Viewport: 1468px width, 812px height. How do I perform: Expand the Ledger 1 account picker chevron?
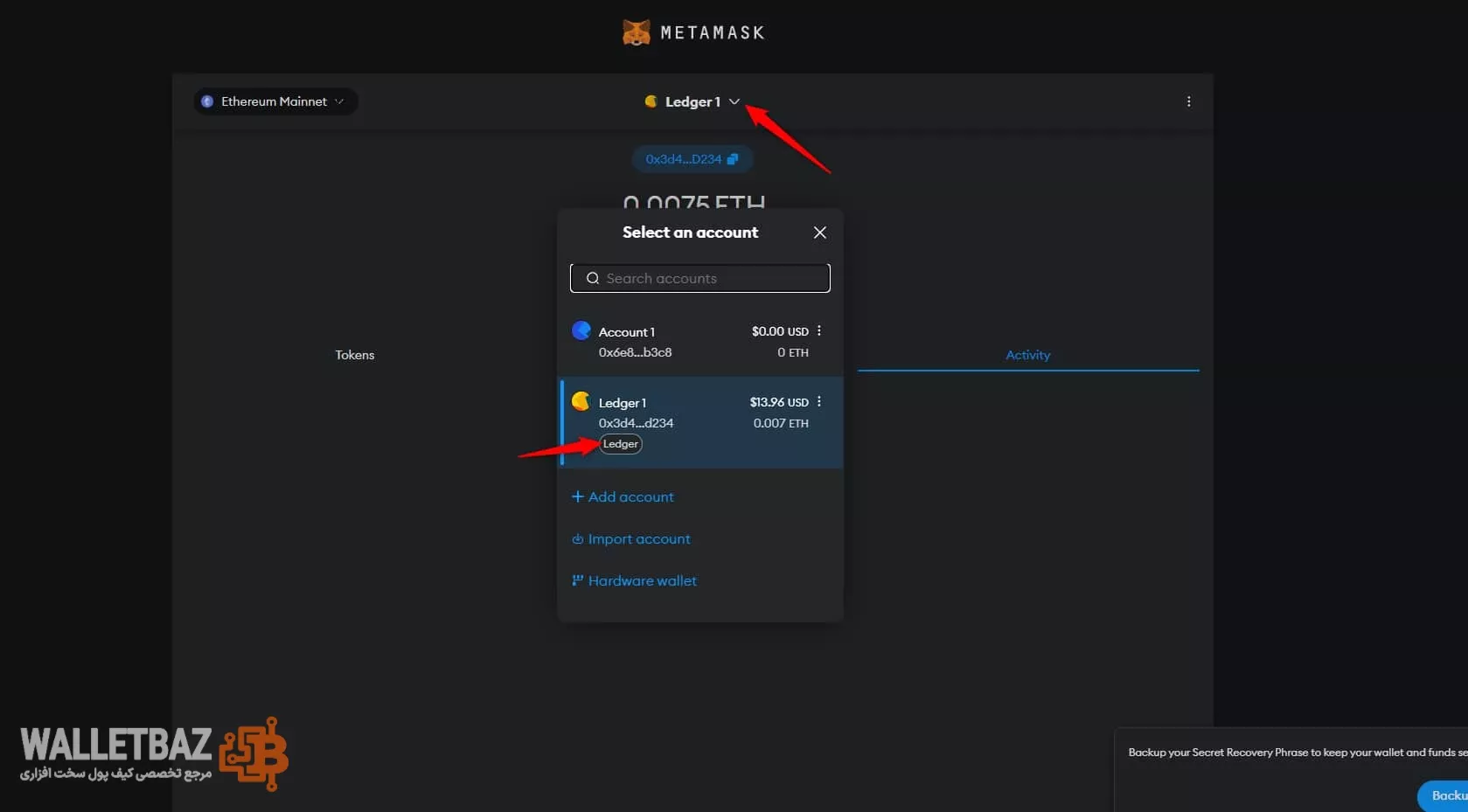click(734, 101)
